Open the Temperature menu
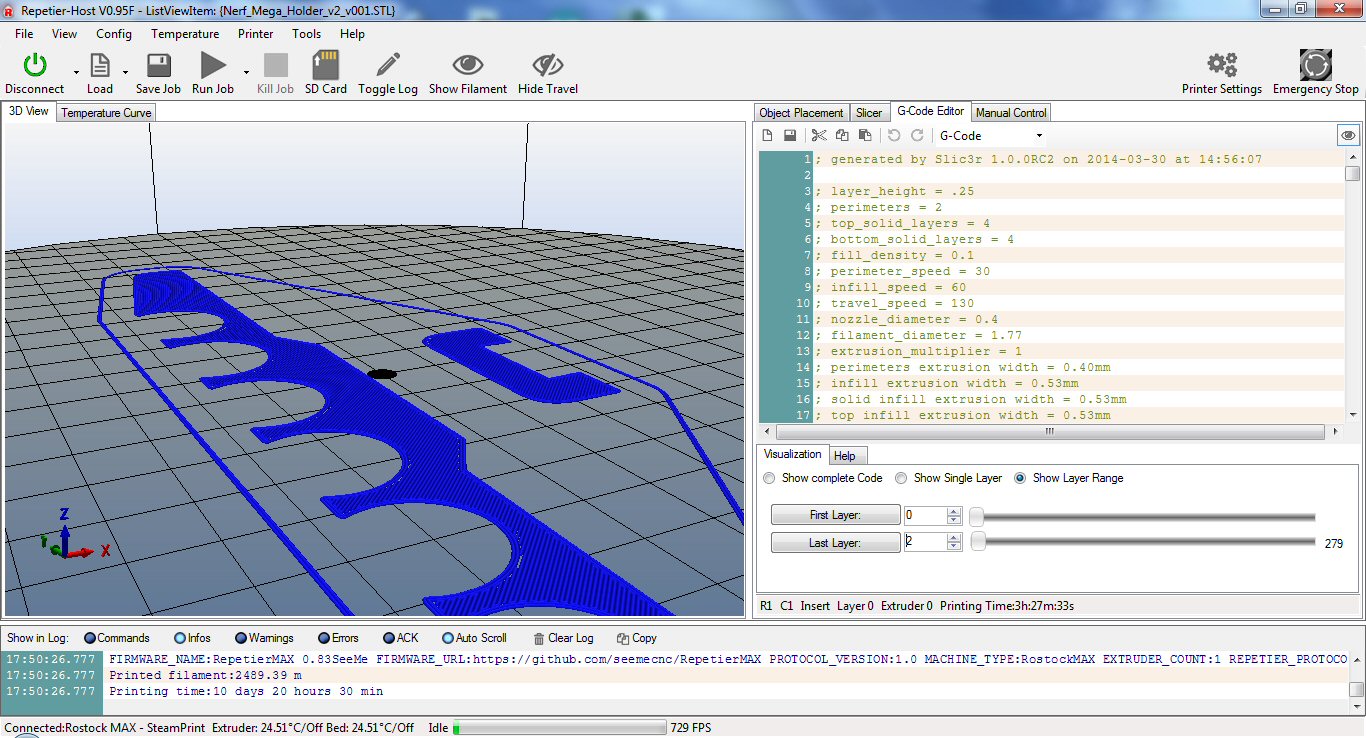 pos(185,33)
